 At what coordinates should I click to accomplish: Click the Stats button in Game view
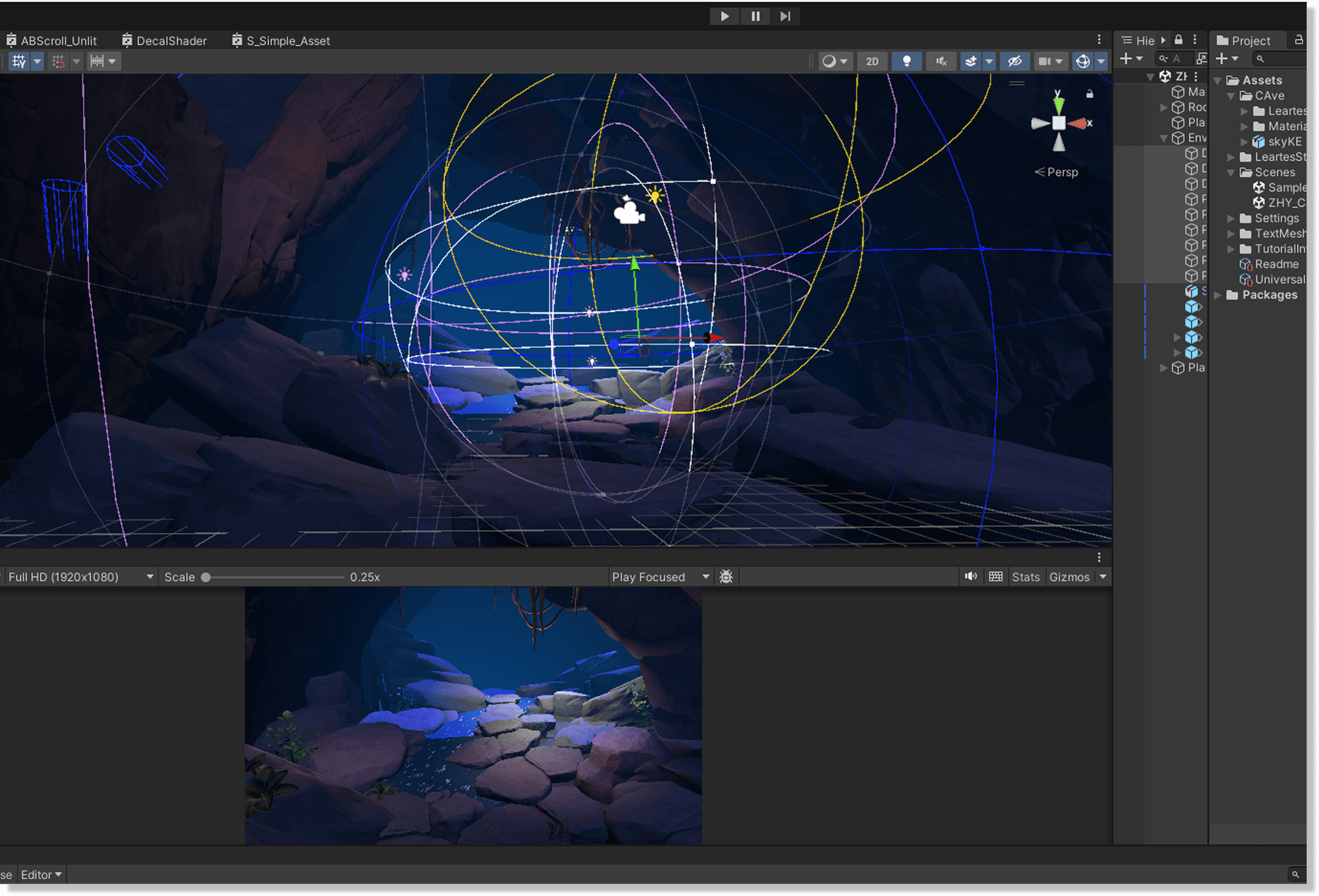[x=1025, y=576]
